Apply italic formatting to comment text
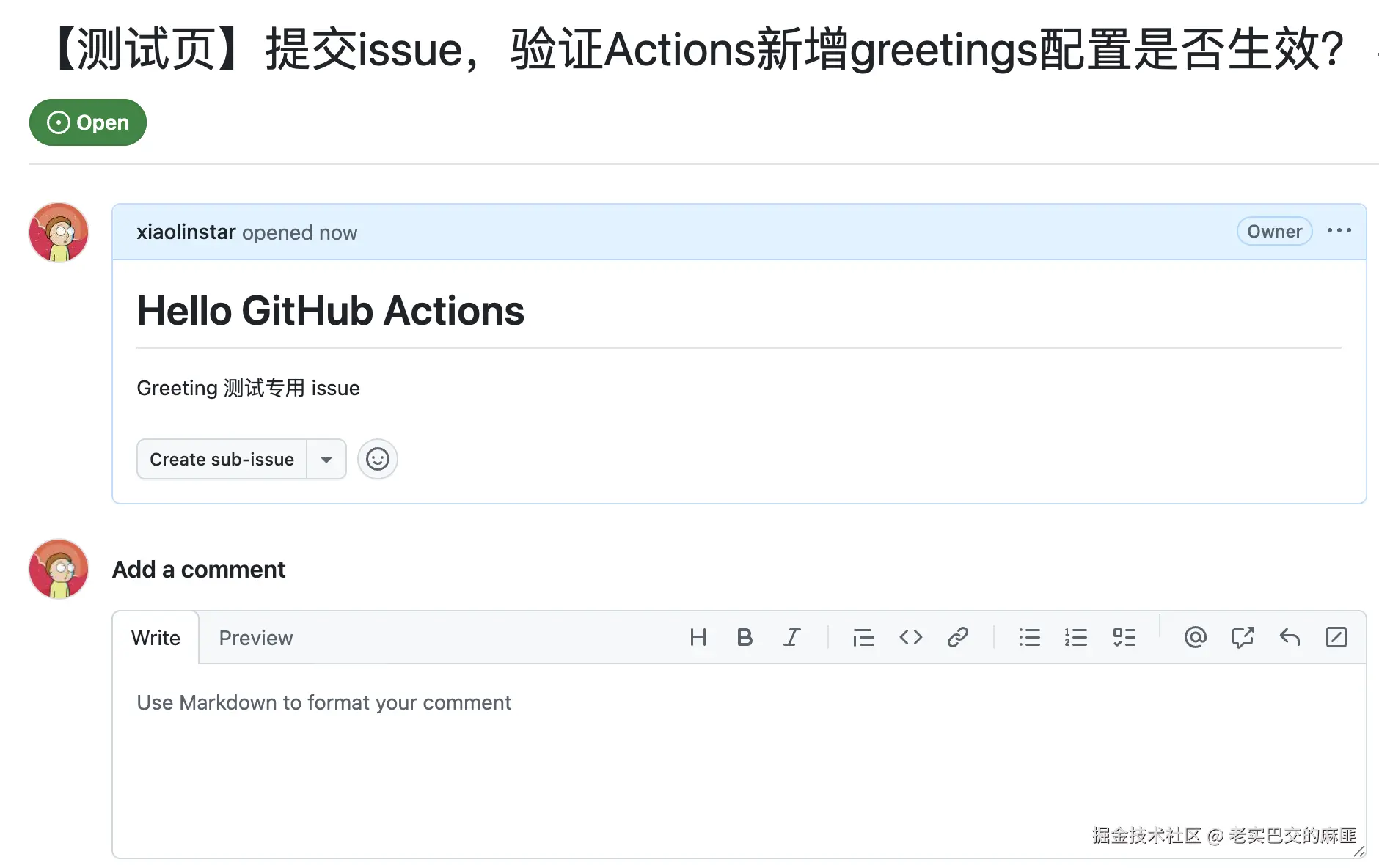Image resolution: width=1379 pixels, height=868 pixels. [x=791, y=637]
